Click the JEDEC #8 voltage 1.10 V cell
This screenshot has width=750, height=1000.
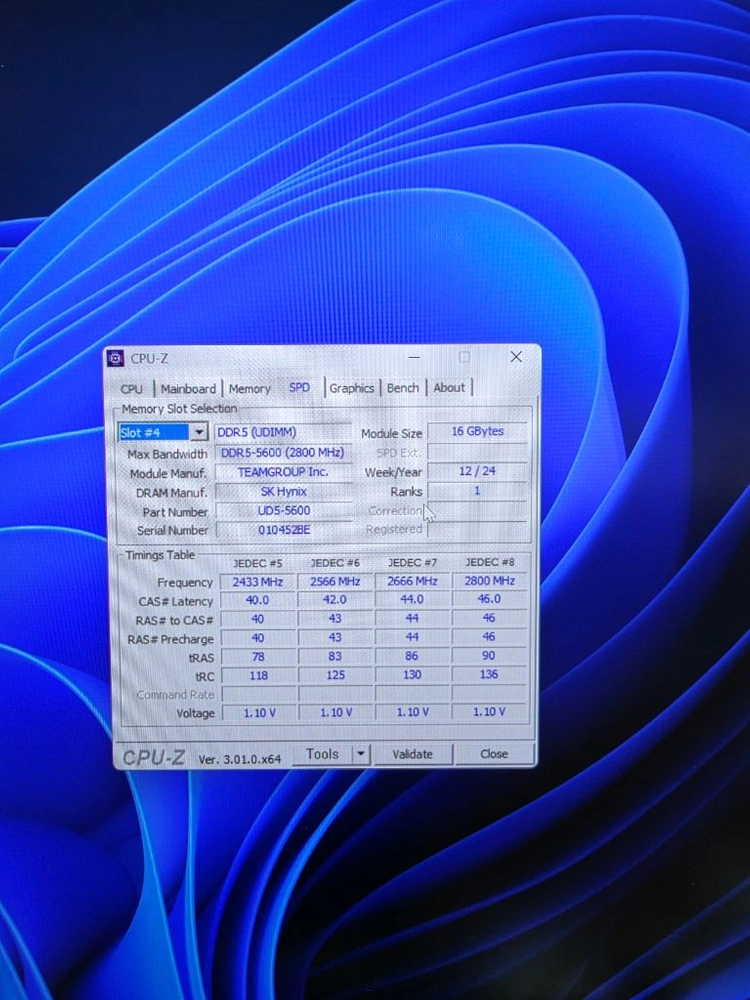[489, 711]
